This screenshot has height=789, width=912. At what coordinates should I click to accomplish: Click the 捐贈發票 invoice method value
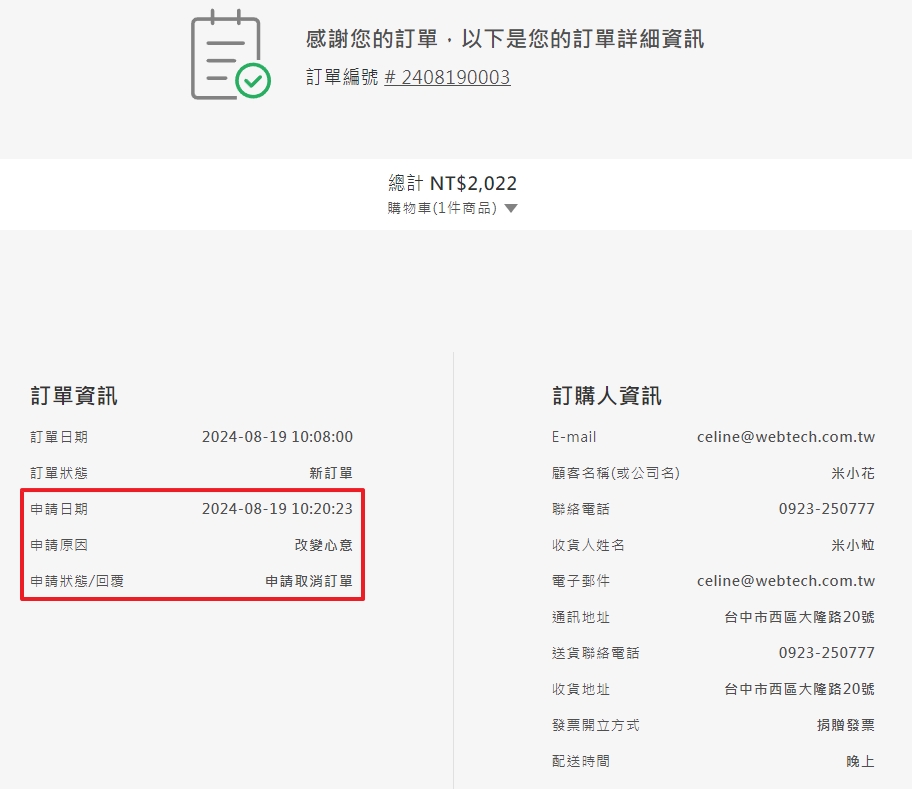point(845,725)
